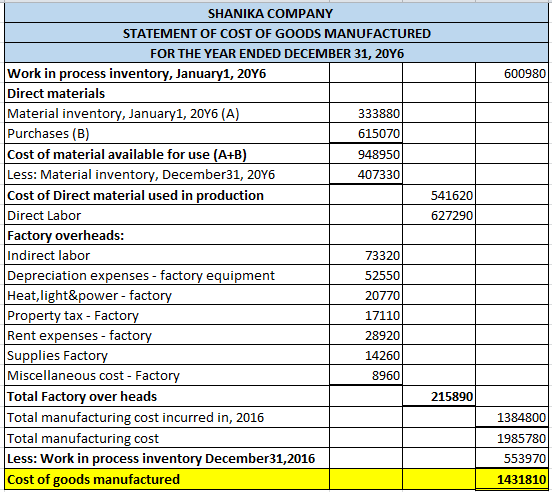This screenshot has width=552, height=492.
Task: Click the highlighted value 1431810
Action: click(521, 480)
